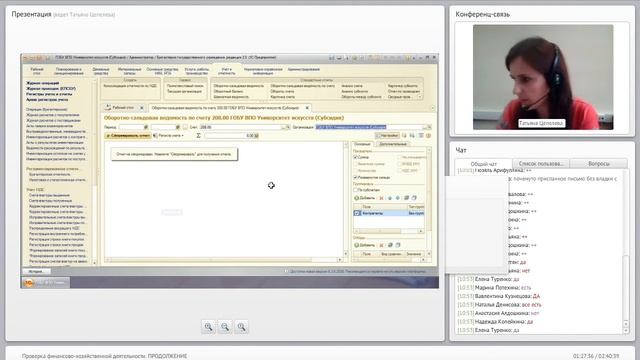The image size is (640, 360).
Task: Switch to Основные settings tab
Action: coord(362,144)
